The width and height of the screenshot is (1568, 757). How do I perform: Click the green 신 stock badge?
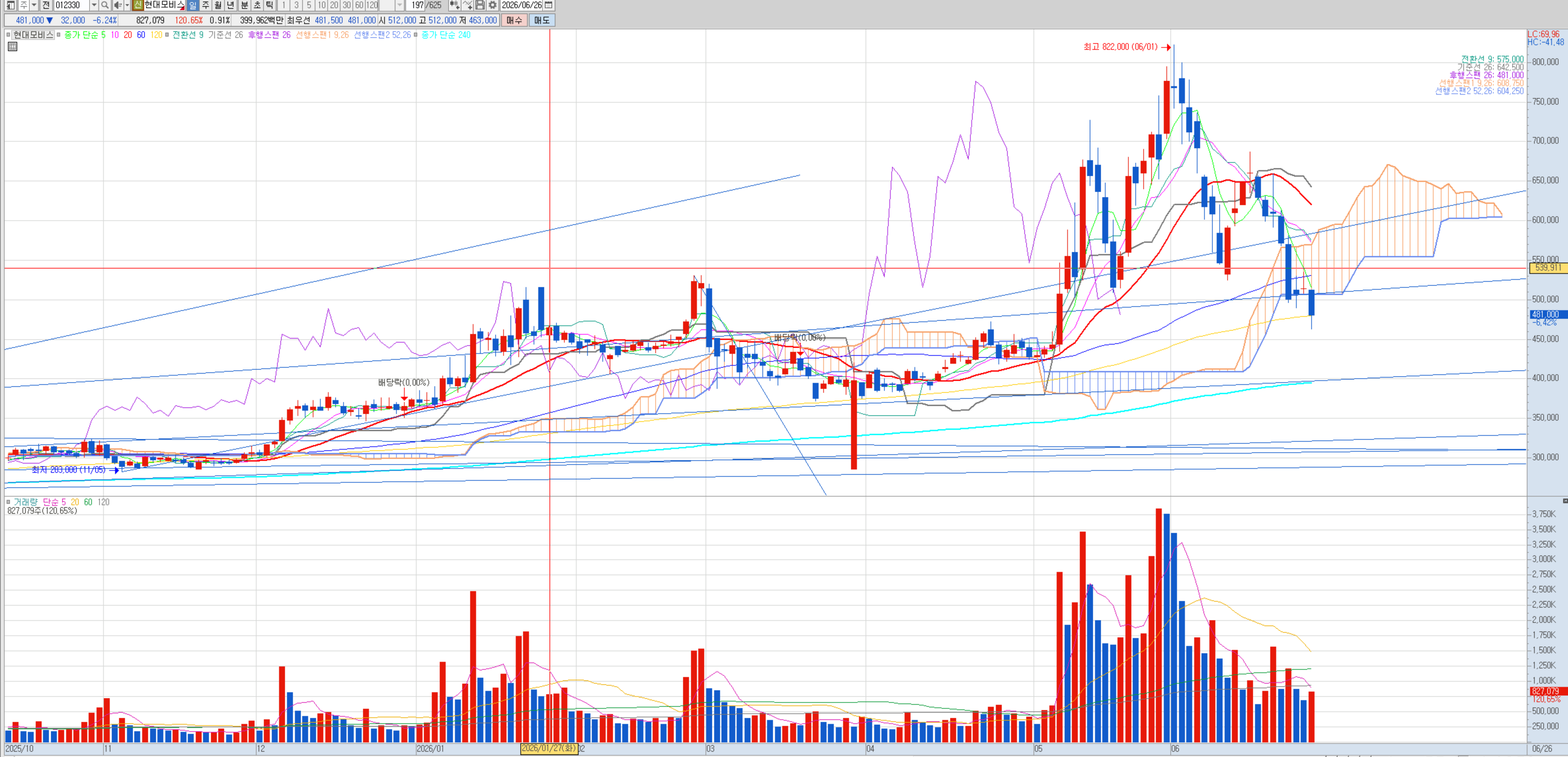click(x=138, y=5)
